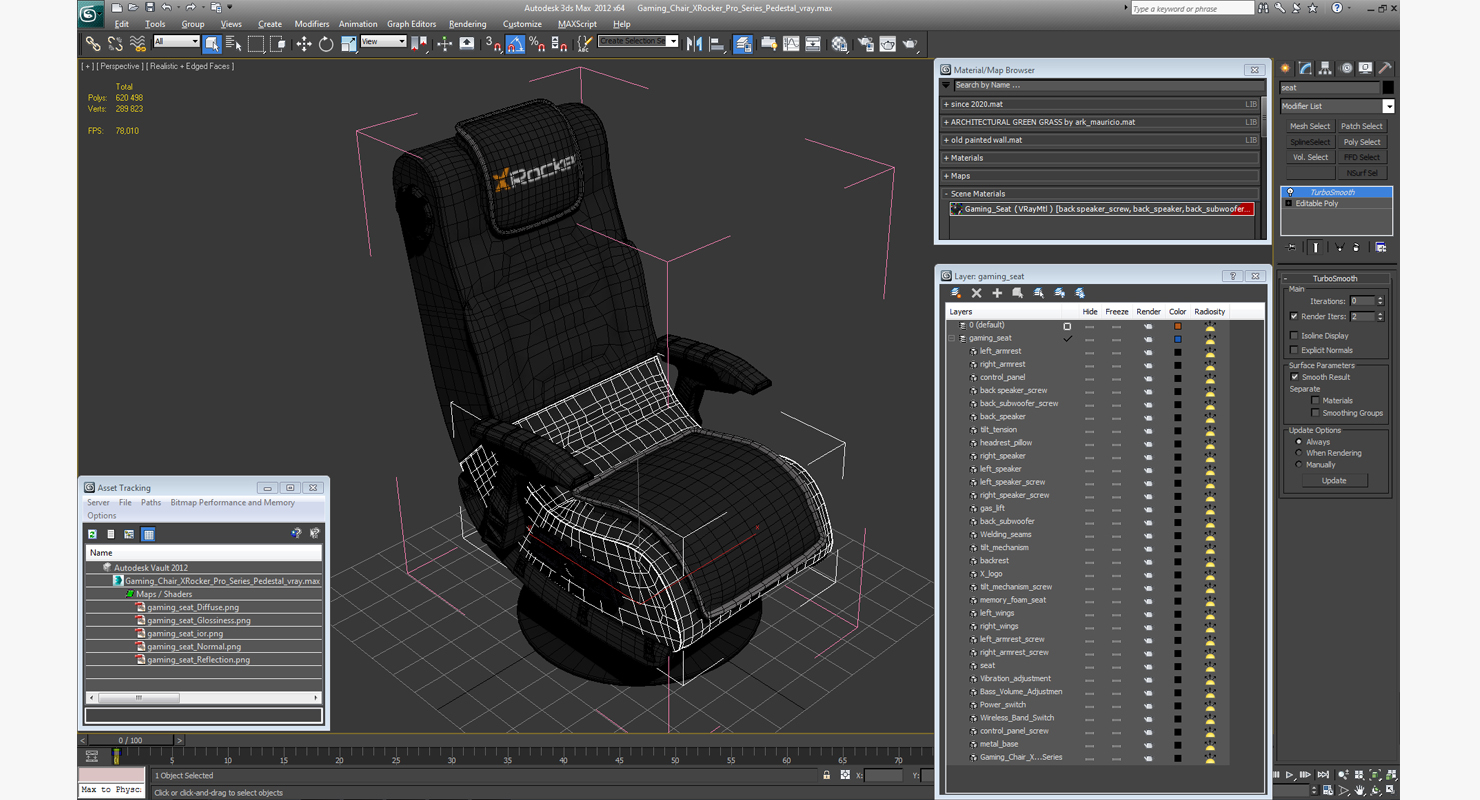Open the Utilities hammer panel

1385,69
